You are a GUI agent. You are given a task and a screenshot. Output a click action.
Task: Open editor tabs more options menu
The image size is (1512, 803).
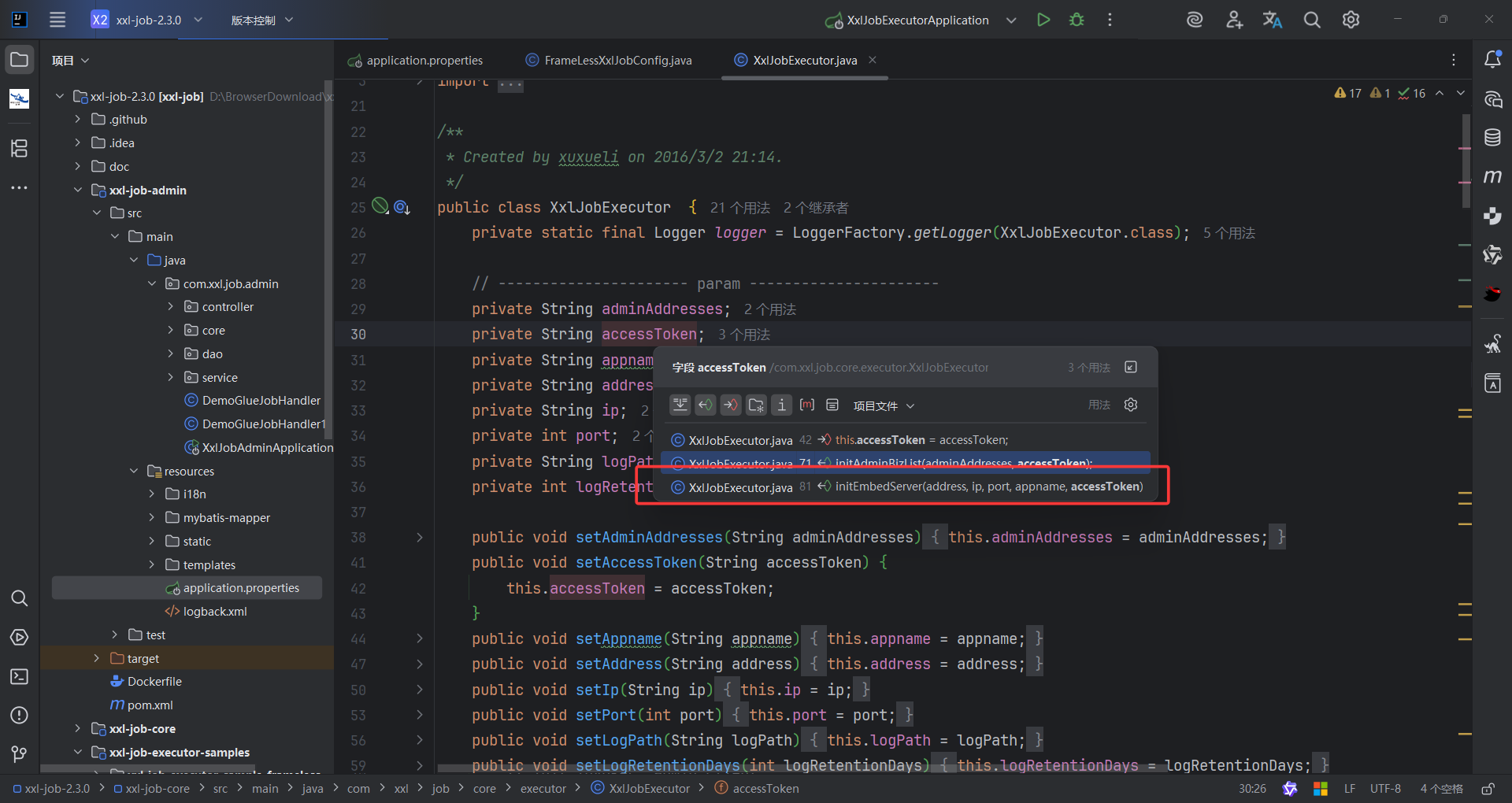click(1454, 60)
